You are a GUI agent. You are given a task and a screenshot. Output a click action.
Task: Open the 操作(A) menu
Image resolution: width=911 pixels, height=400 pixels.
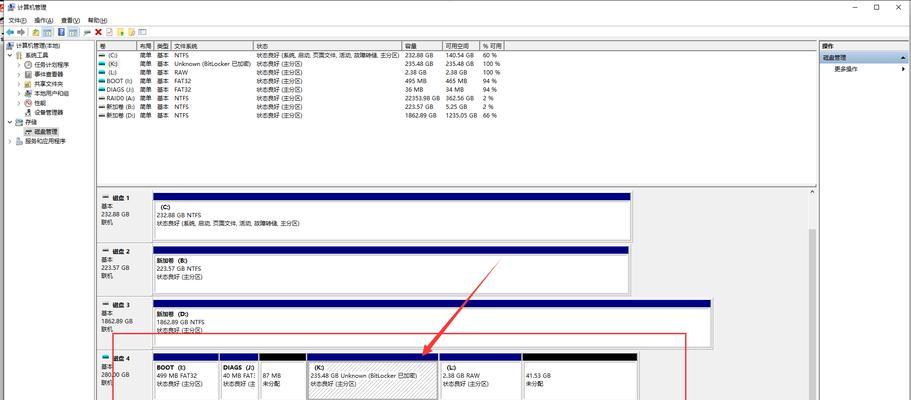[44, 20]
